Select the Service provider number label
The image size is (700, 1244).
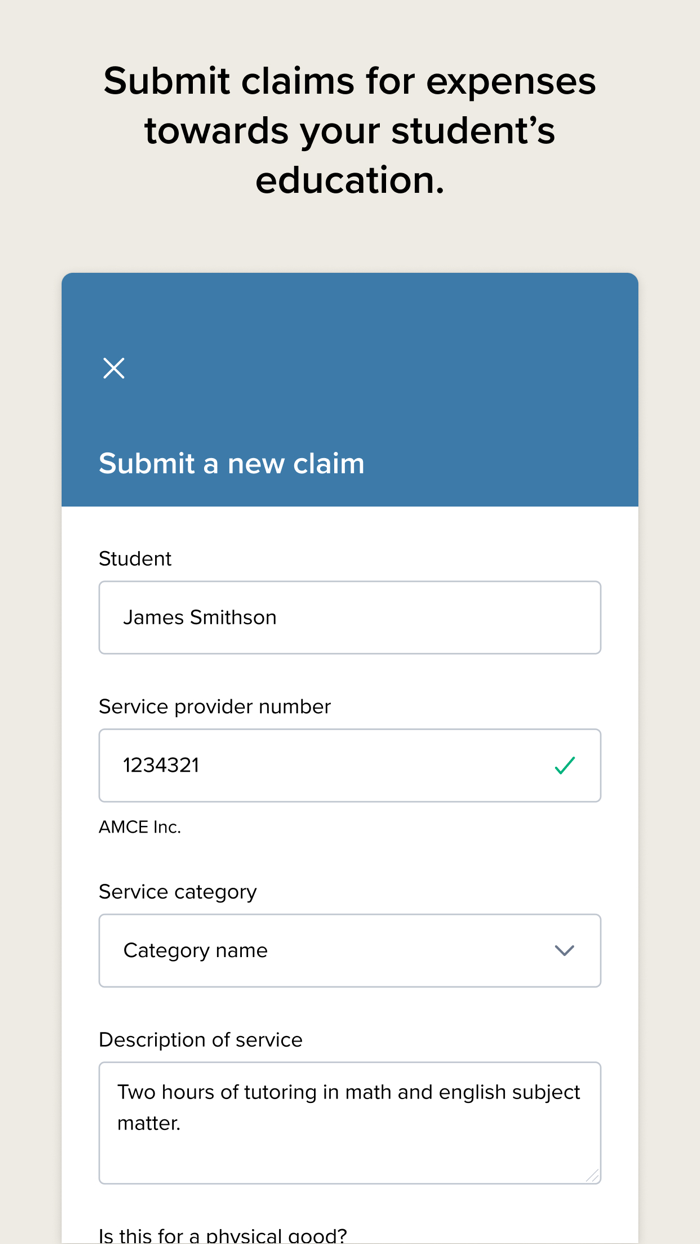coord(214,707)
